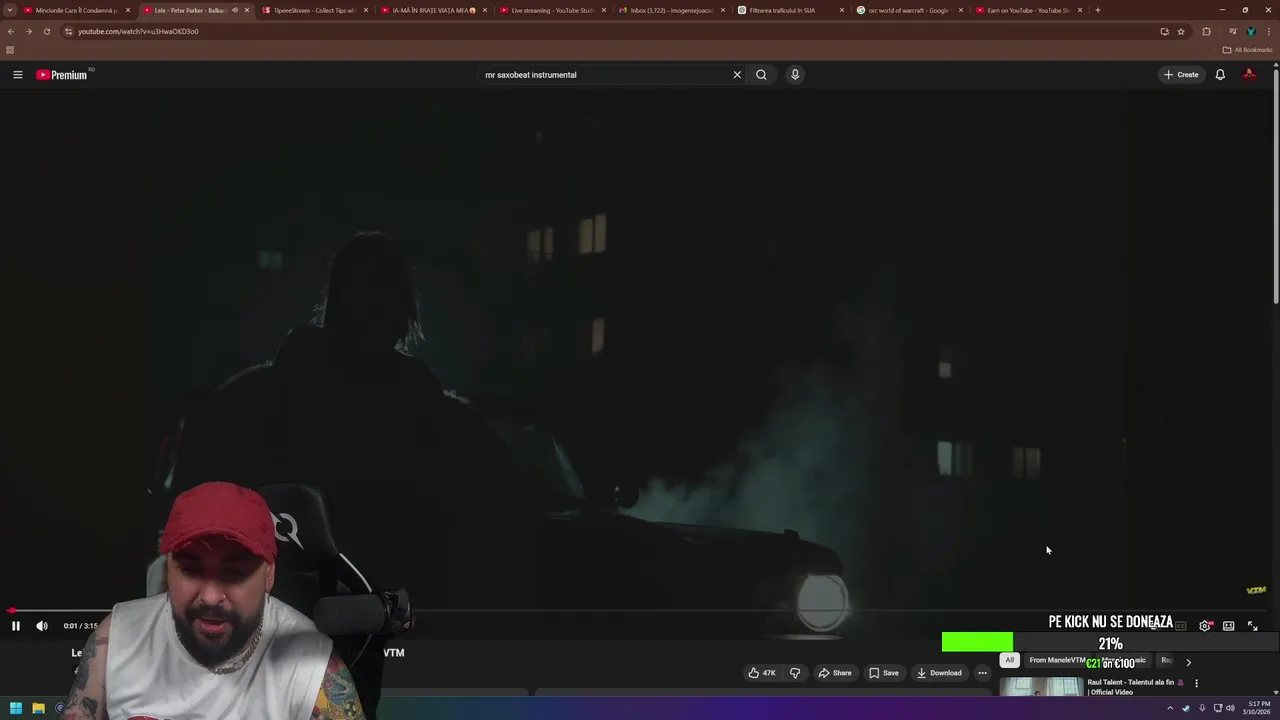Open the Chrome profile avatar
This screenshot has height=720, width=1280.
[x=1250, y=31]
